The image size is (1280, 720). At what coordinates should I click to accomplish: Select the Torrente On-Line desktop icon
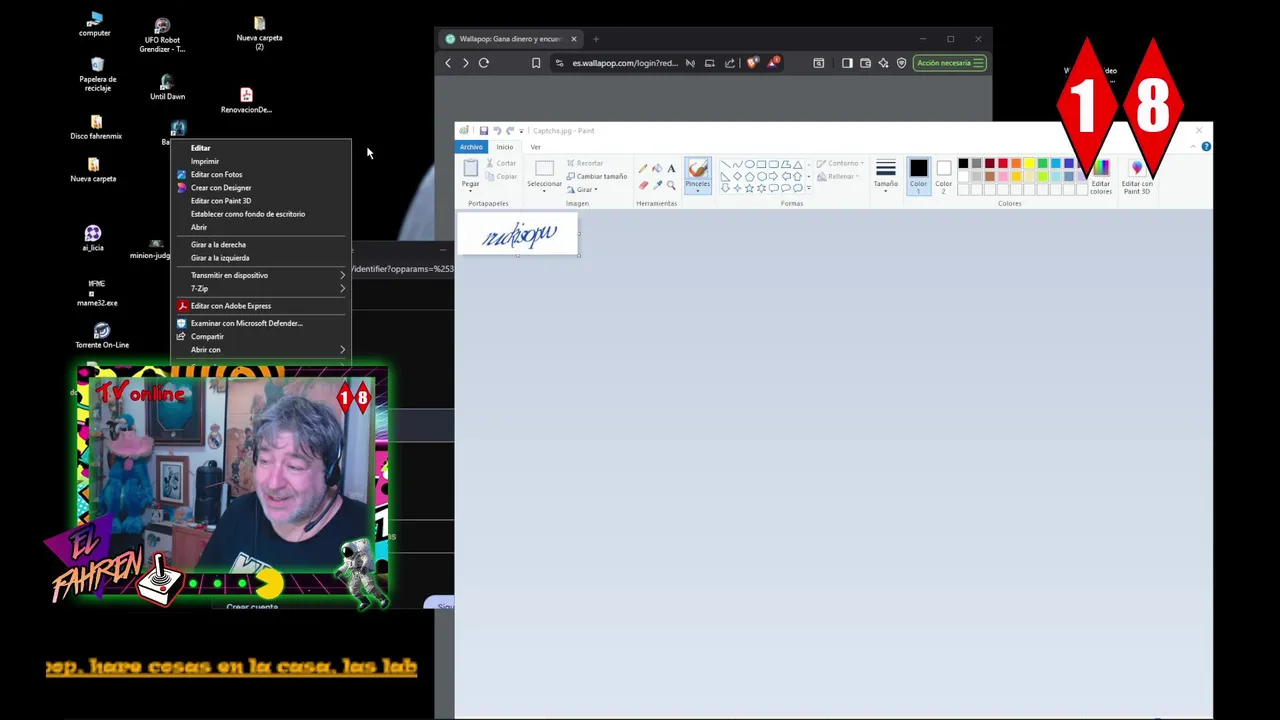pos(102,335)
